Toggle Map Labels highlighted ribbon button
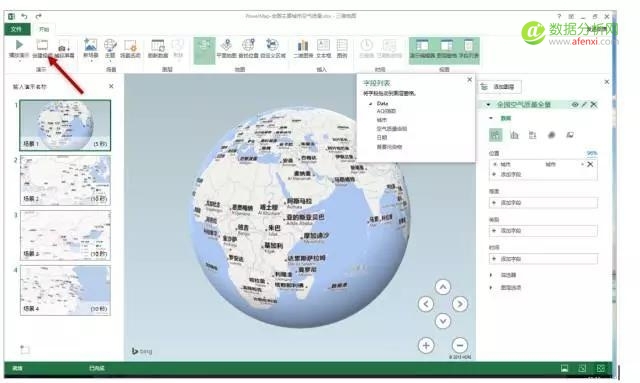This screenshot has height=383, width=640. point(204,50)
